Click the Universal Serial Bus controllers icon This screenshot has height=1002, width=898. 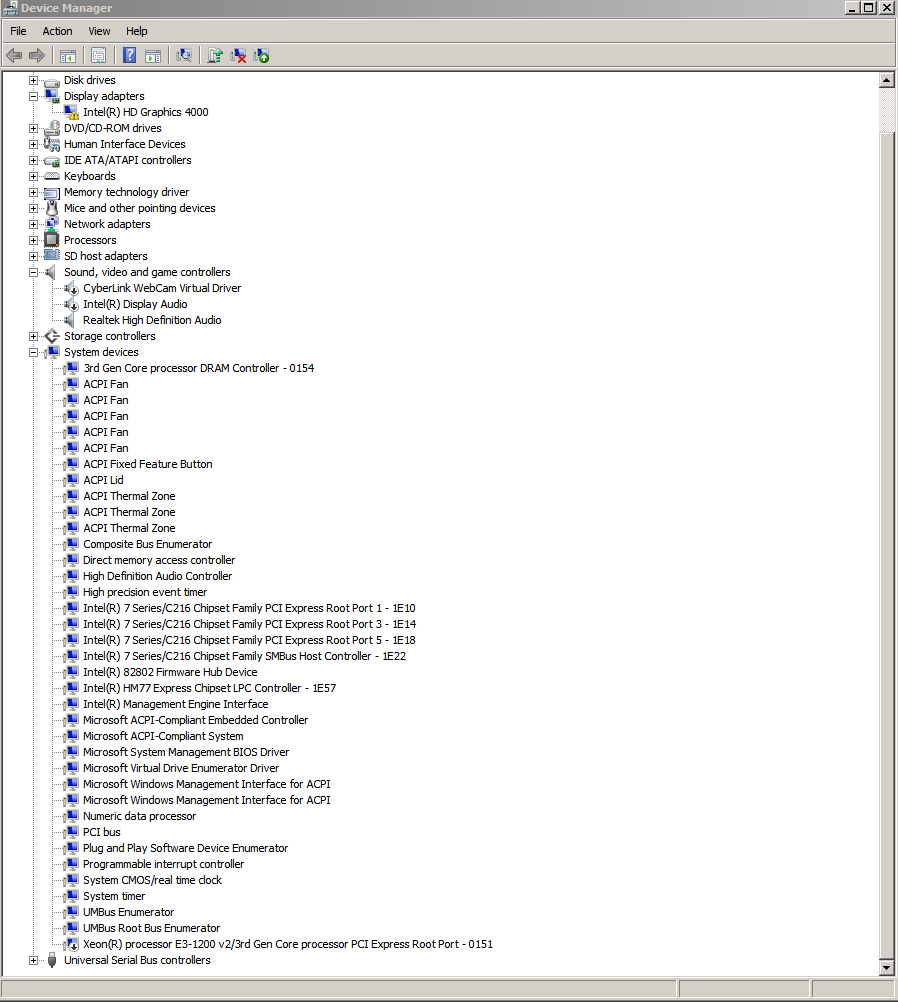[x=52, y=960]
